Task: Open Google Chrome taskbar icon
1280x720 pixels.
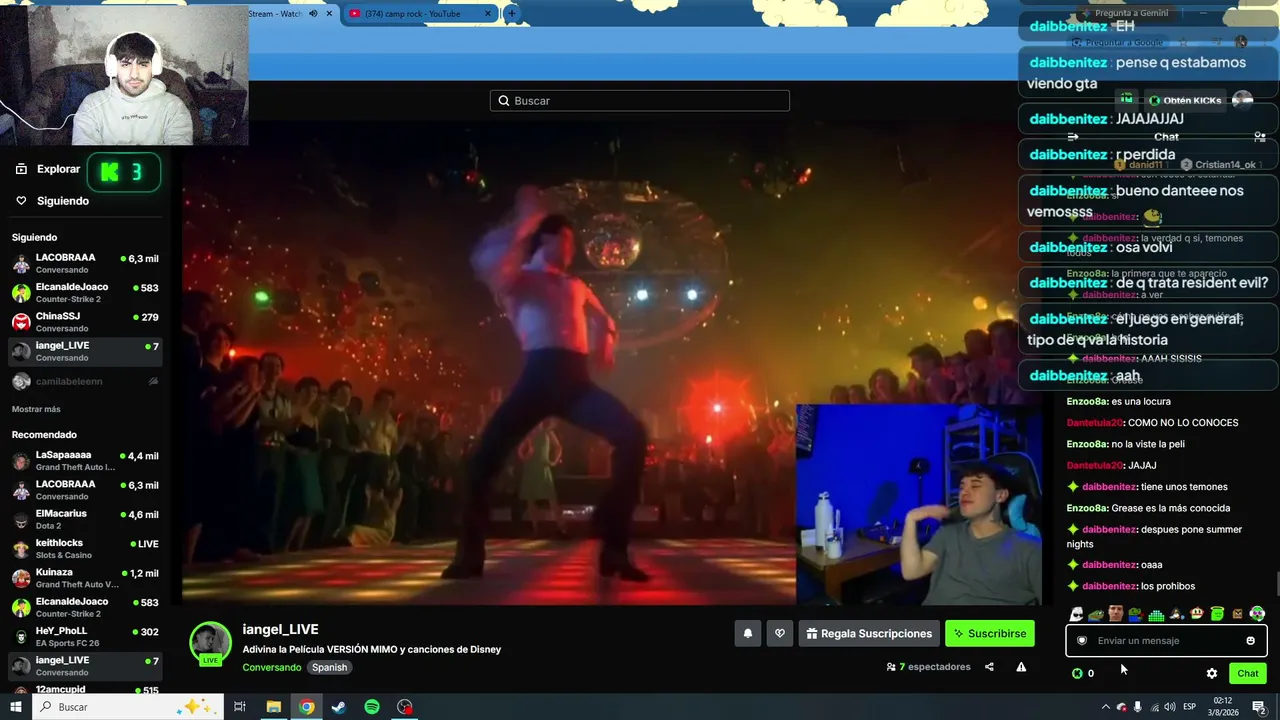Action: pos(306,707)
